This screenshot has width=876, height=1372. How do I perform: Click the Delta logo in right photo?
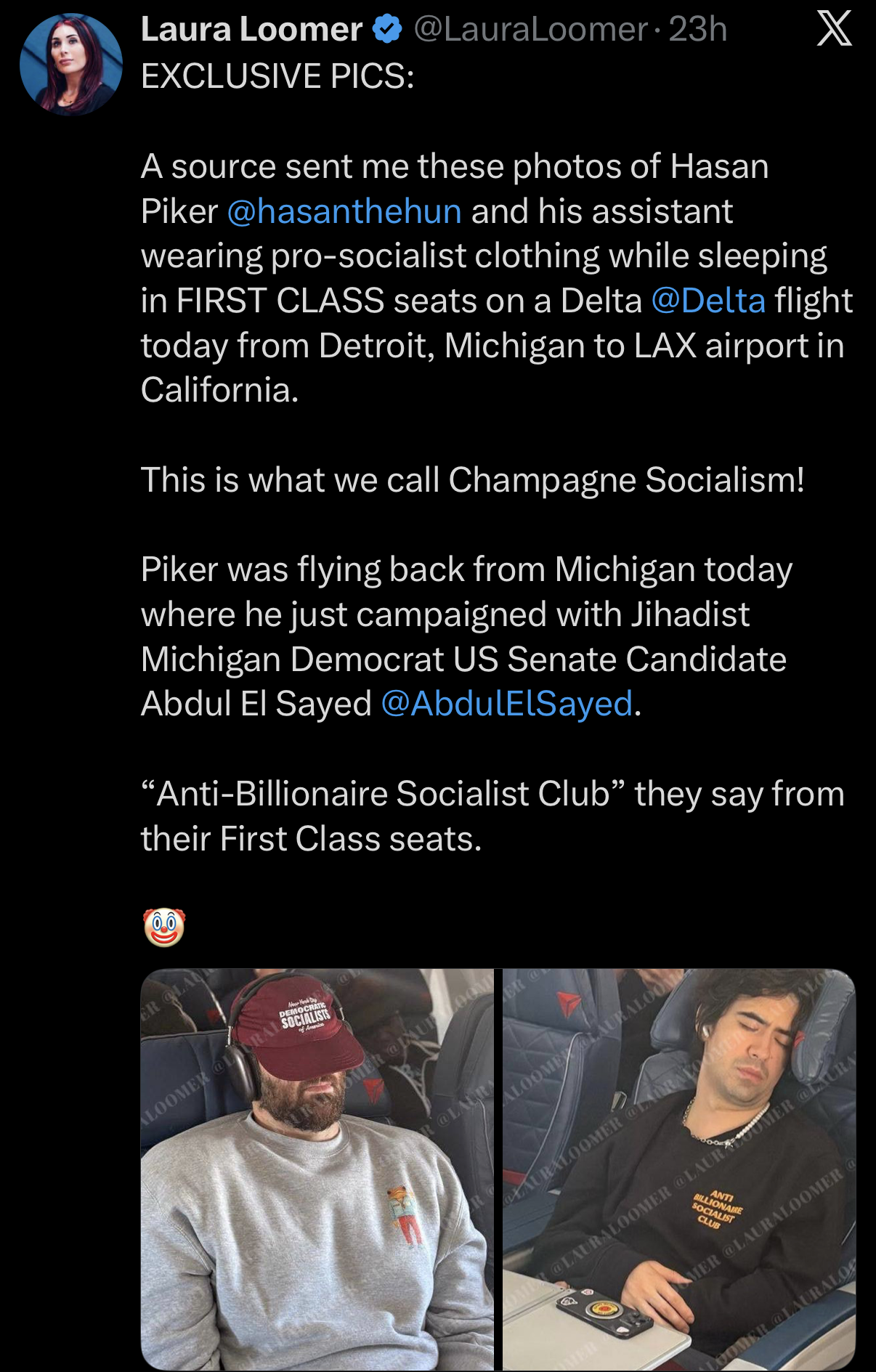[569, 1004]
